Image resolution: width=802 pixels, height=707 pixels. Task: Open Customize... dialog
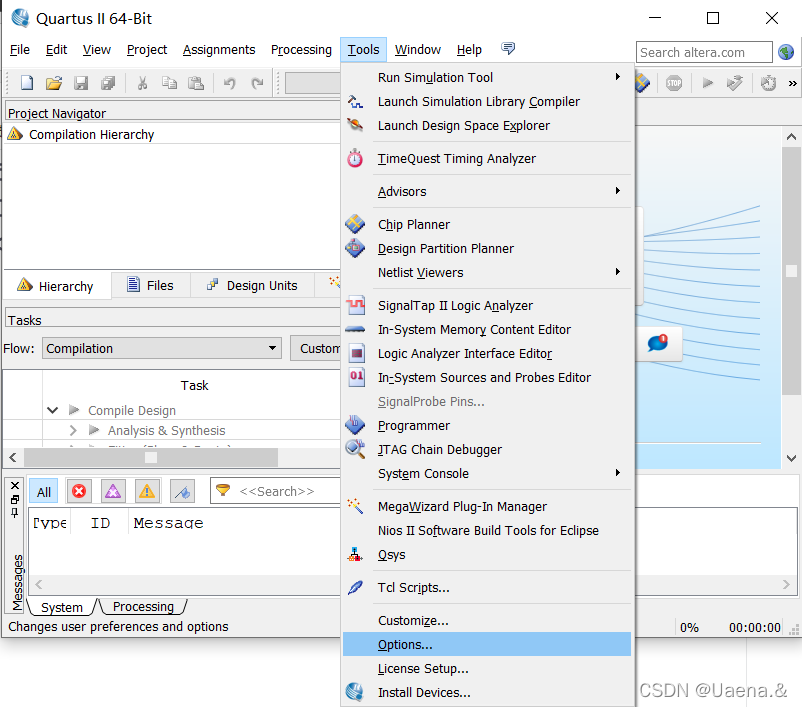486,621
